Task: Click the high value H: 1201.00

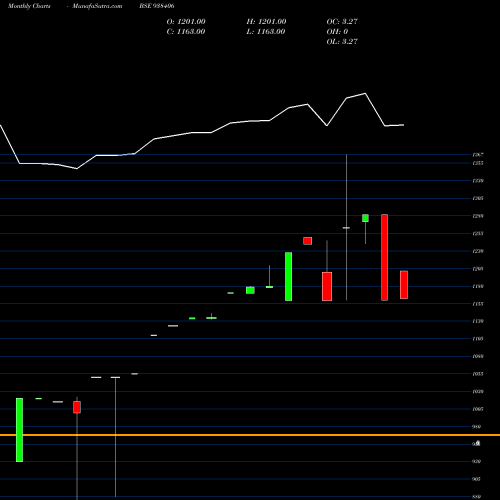Action: pos(266,22)
